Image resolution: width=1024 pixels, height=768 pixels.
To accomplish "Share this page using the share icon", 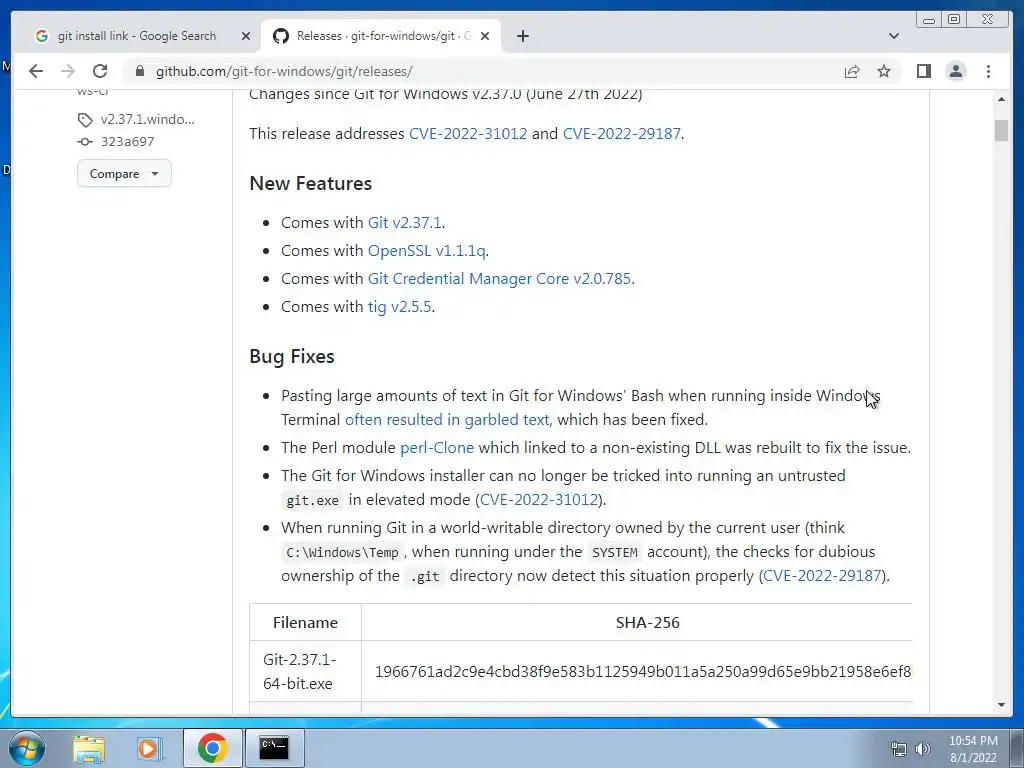I will [x=852, y=71].
